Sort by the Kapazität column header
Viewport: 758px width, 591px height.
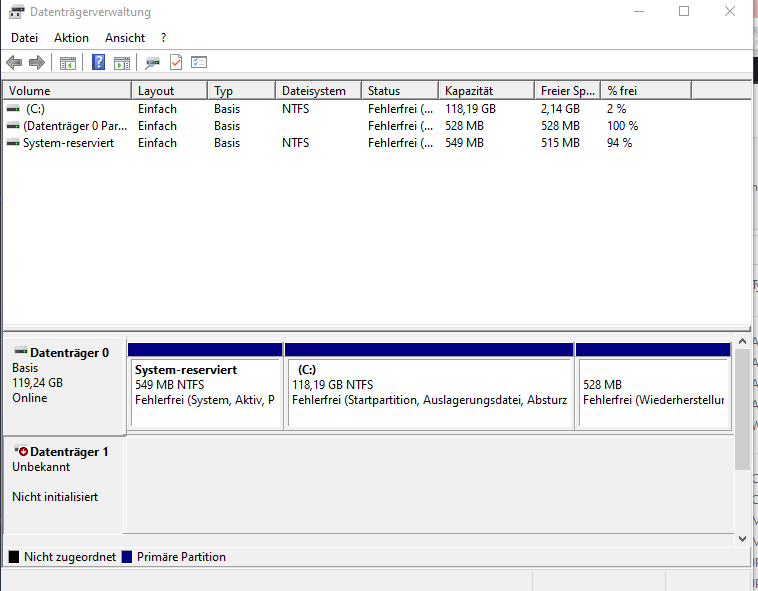pos(487,91)
